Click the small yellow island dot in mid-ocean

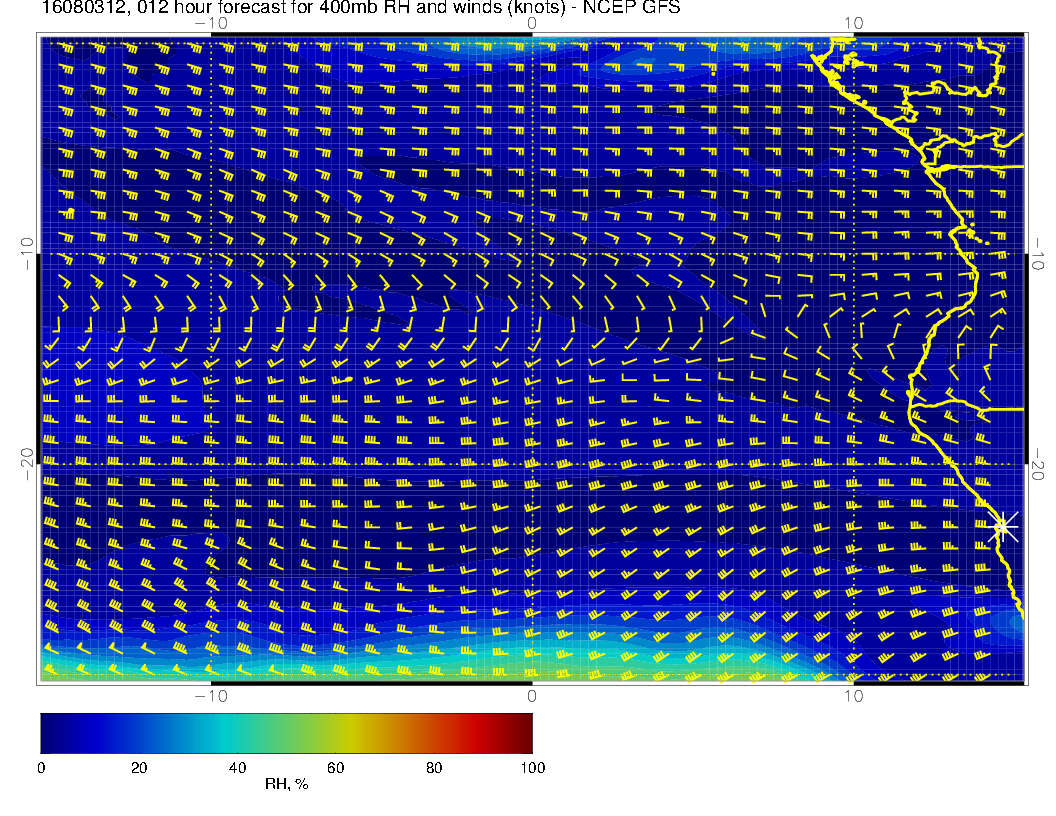click(349, 380)
